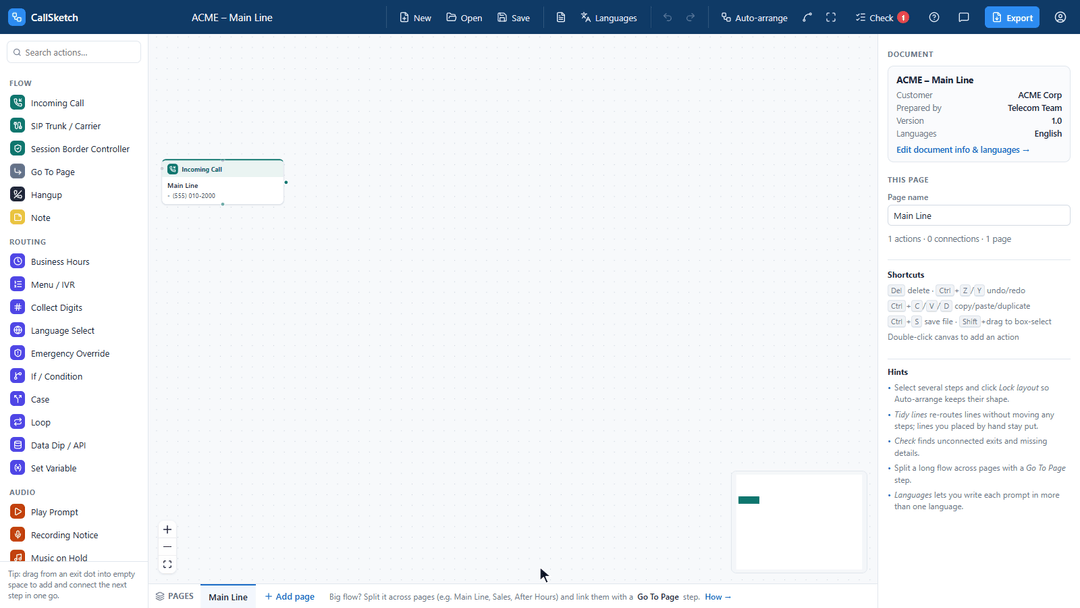Screen dimensions: 1080x608
Task: Follow the How link in footer
Action: (x=718, y=597)
